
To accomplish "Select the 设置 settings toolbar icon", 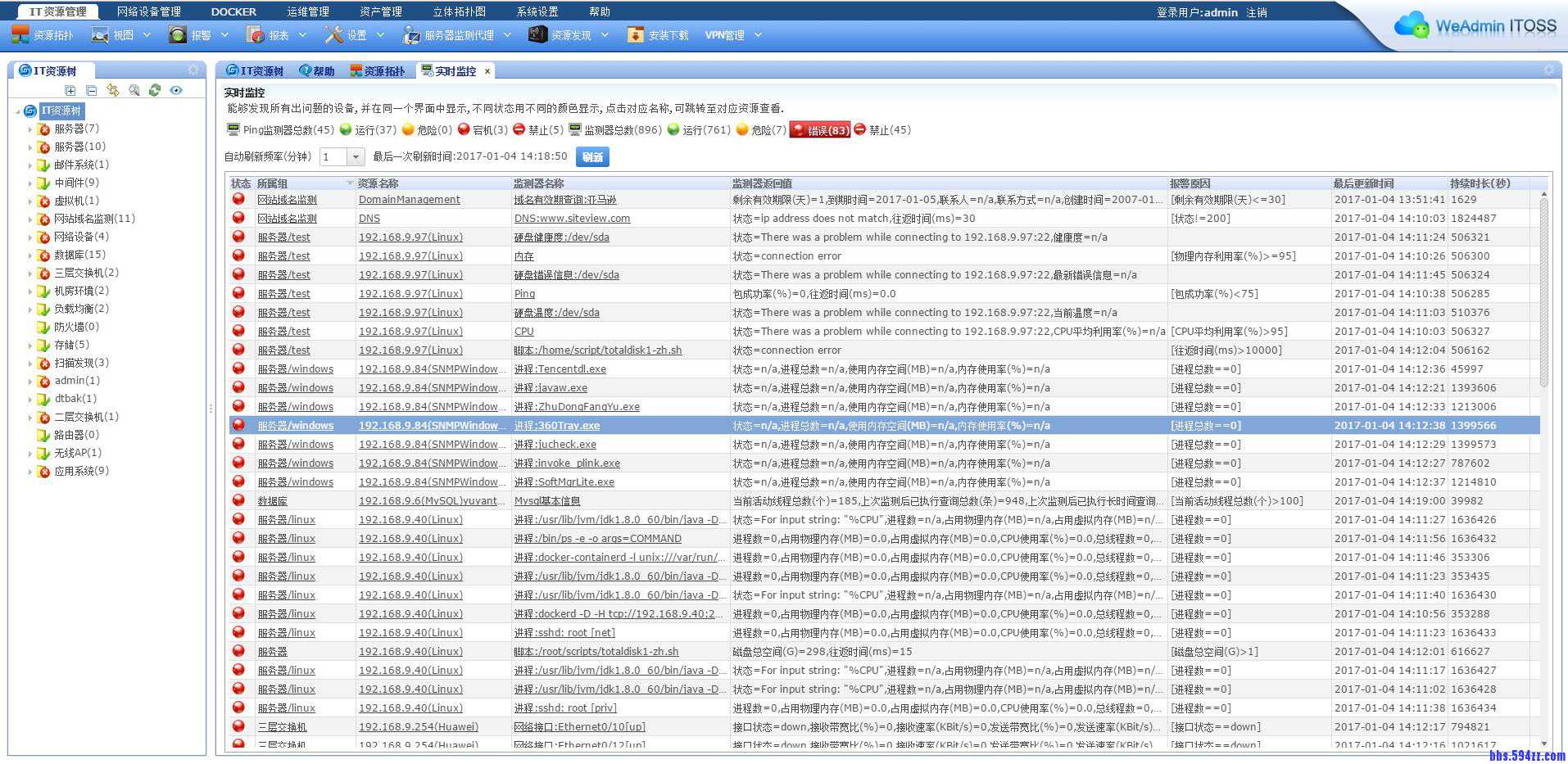I will coord(352,34).
